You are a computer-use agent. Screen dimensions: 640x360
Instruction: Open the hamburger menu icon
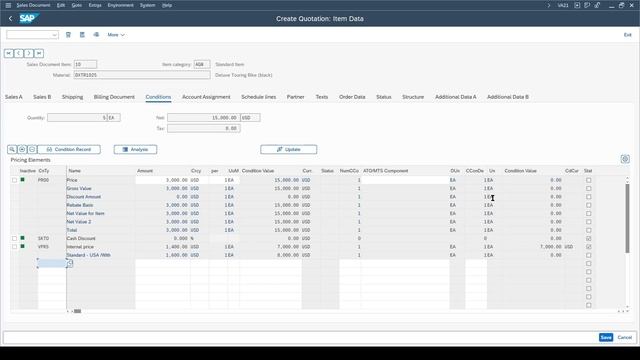click(8, 5)
